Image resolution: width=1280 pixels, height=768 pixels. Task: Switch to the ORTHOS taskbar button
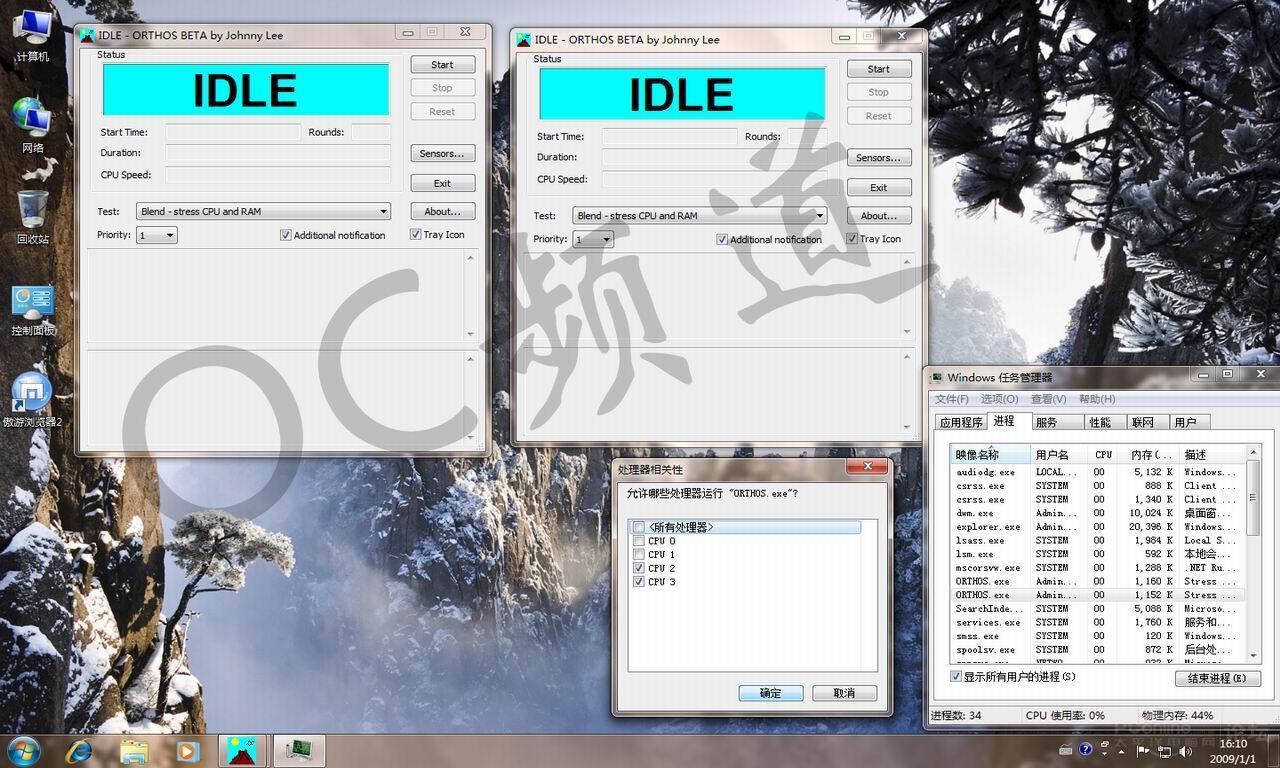click(x=242, y=750)
